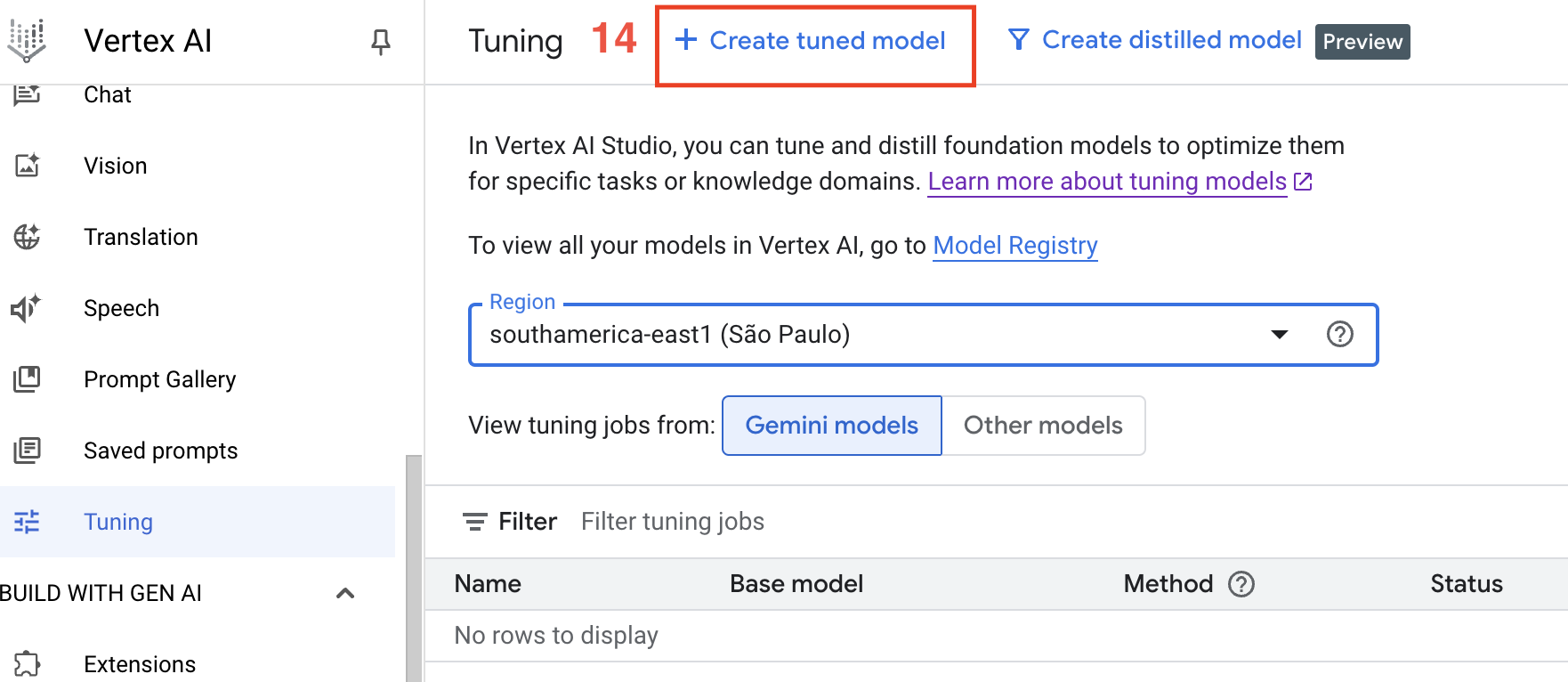Image resolution: width=1568 pixels, height=682 pixels.
Task: Click the Translation globe icon
Action: pos(27,237)
